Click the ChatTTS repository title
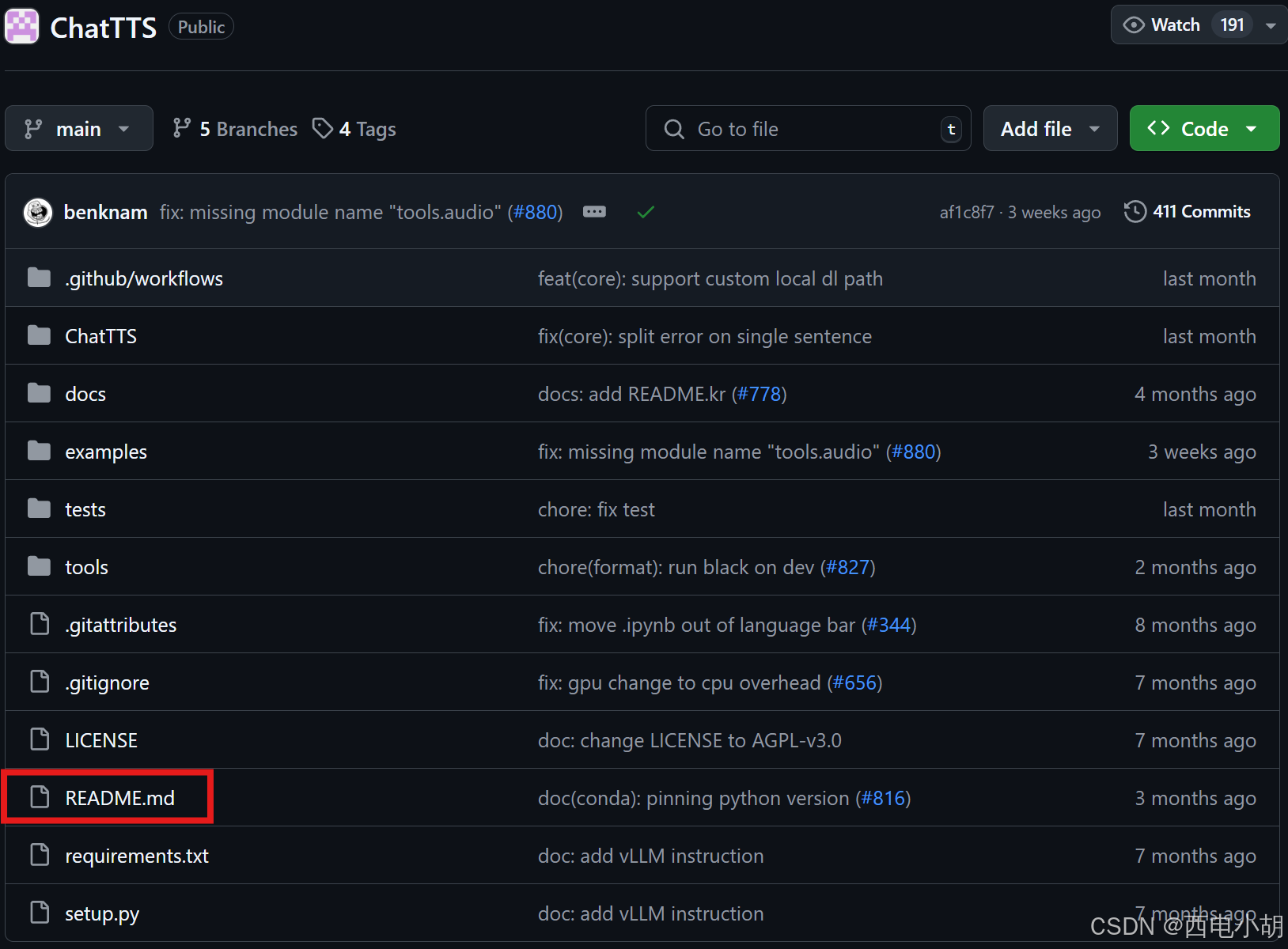1288x949 pixels. (x=104, y=28)
